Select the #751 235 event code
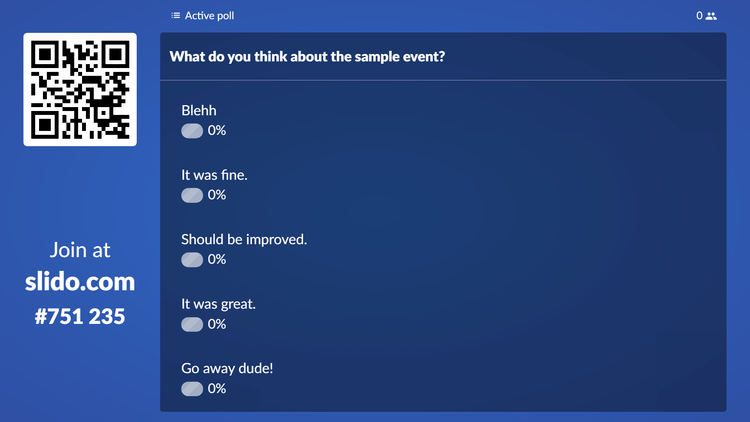 point(80,316)
